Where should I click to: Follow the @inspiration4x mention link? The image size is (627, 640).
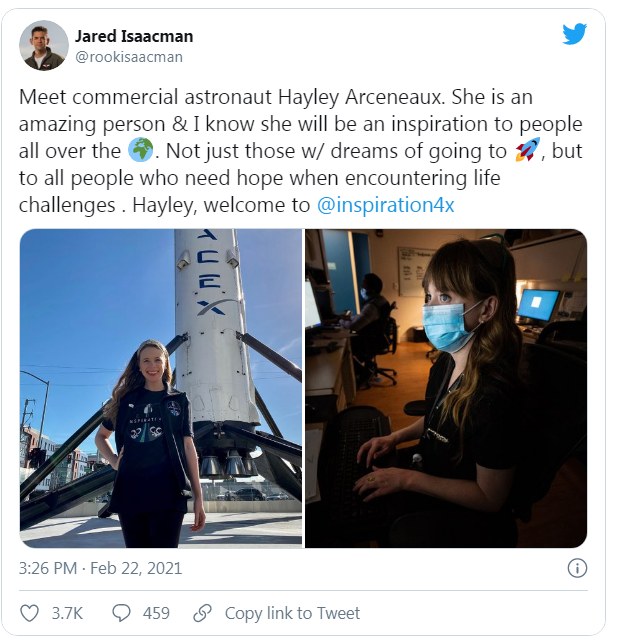pos(386,205)
